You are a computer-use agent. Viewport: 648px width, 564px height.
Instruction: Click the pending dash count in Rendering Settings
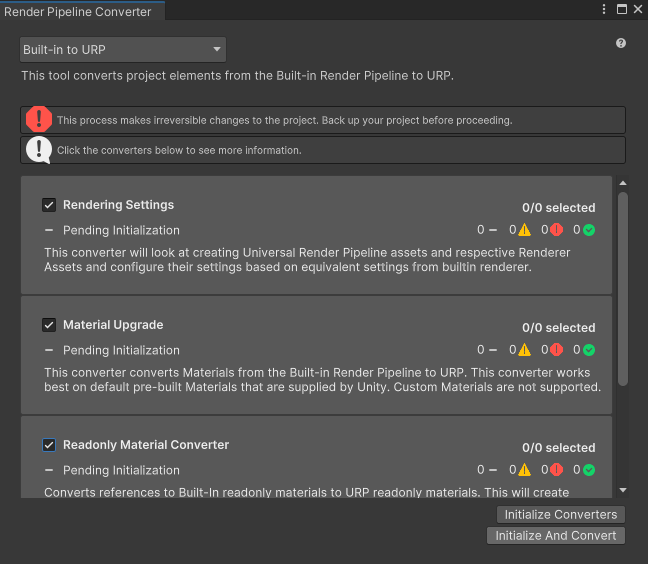487,230
